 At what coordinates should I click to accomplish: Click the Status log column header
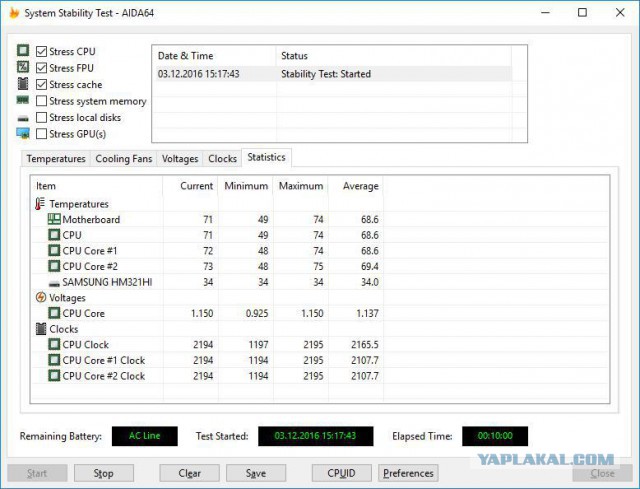pos(393,56)
